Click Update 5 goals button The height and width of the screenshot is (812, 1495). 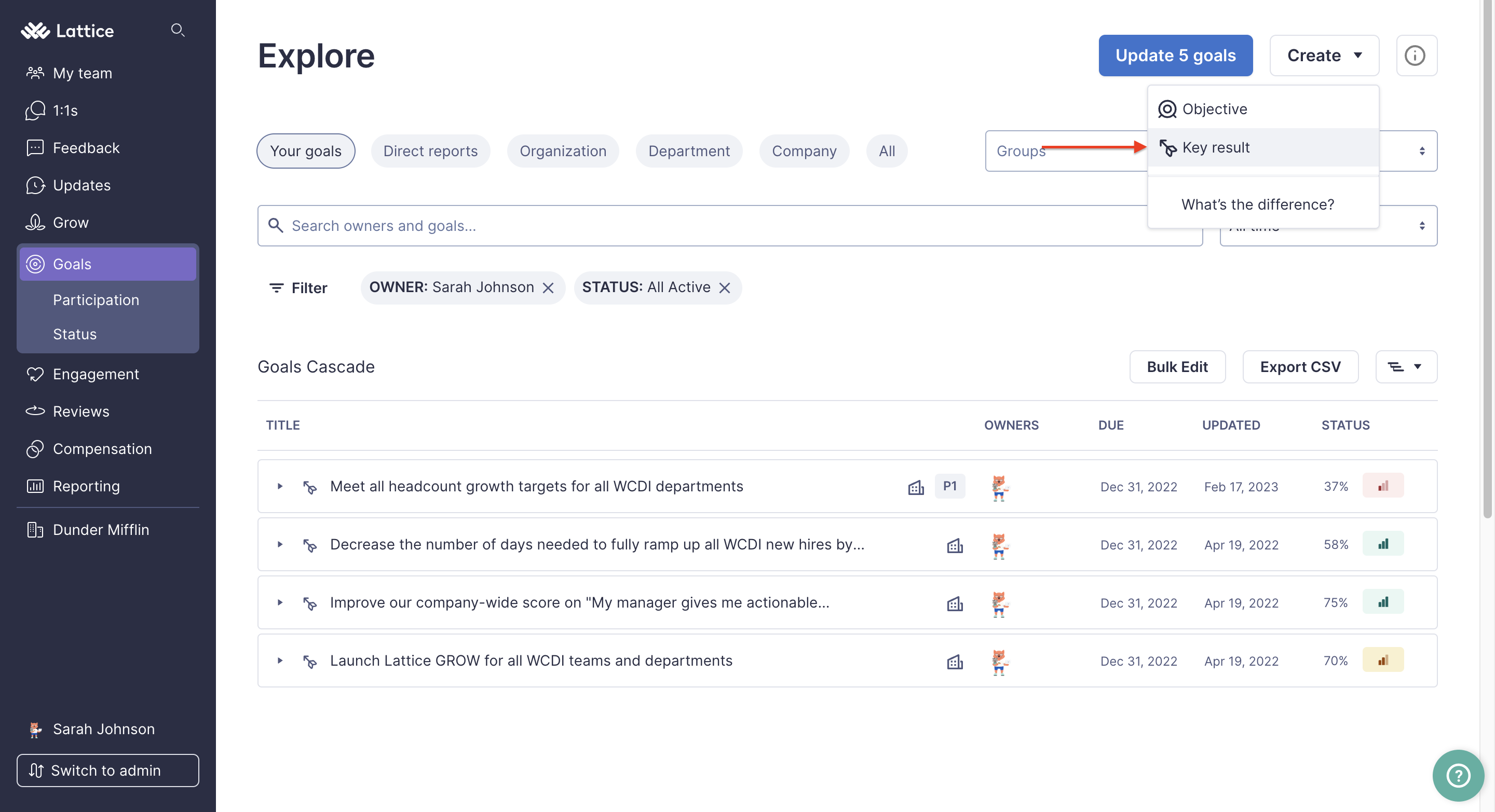(1175, 56)
